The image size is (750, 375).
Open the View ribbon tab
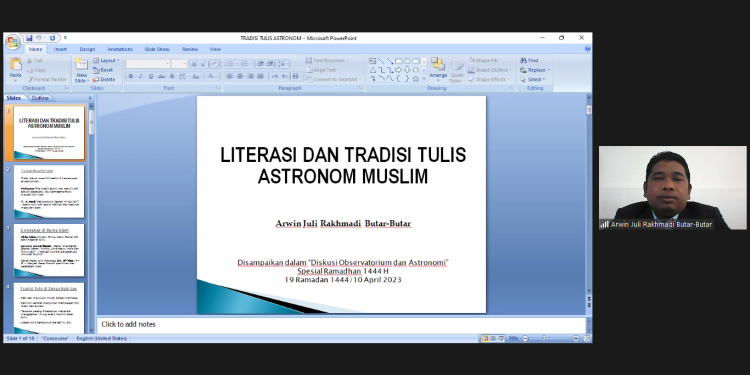(x=215, y=49)
